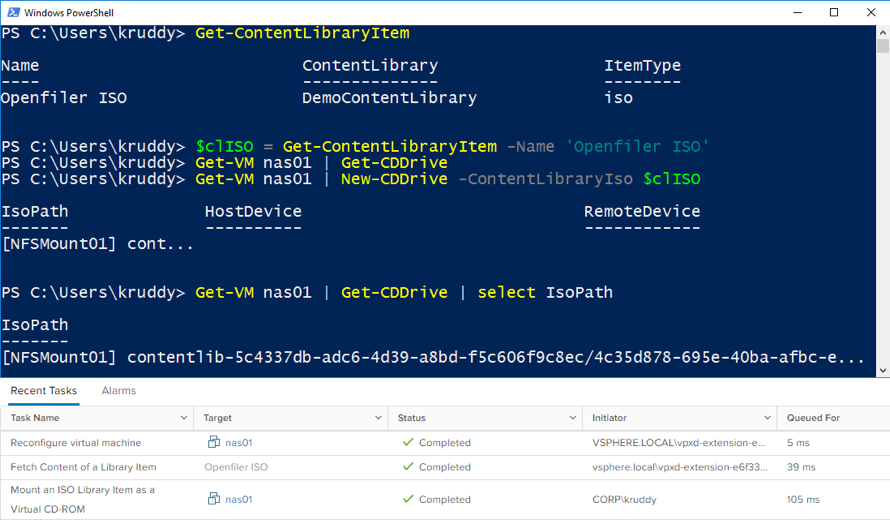Click the HostDevice column heading in output

coord(253,211)
